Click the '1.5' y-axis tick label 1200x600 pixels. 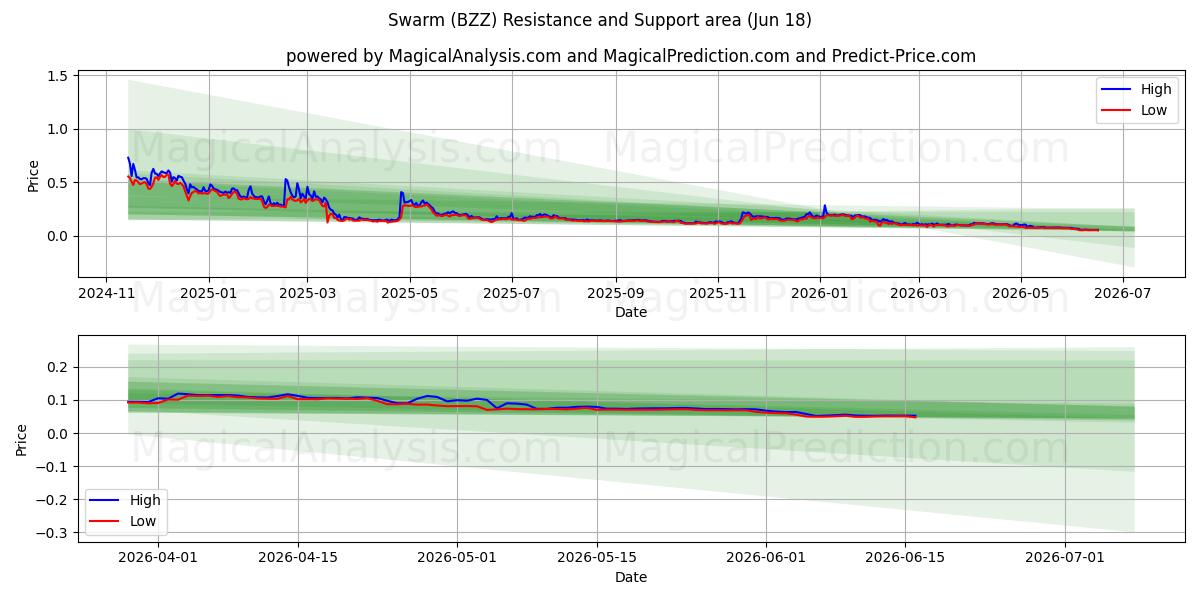click(x=57, y=76)
